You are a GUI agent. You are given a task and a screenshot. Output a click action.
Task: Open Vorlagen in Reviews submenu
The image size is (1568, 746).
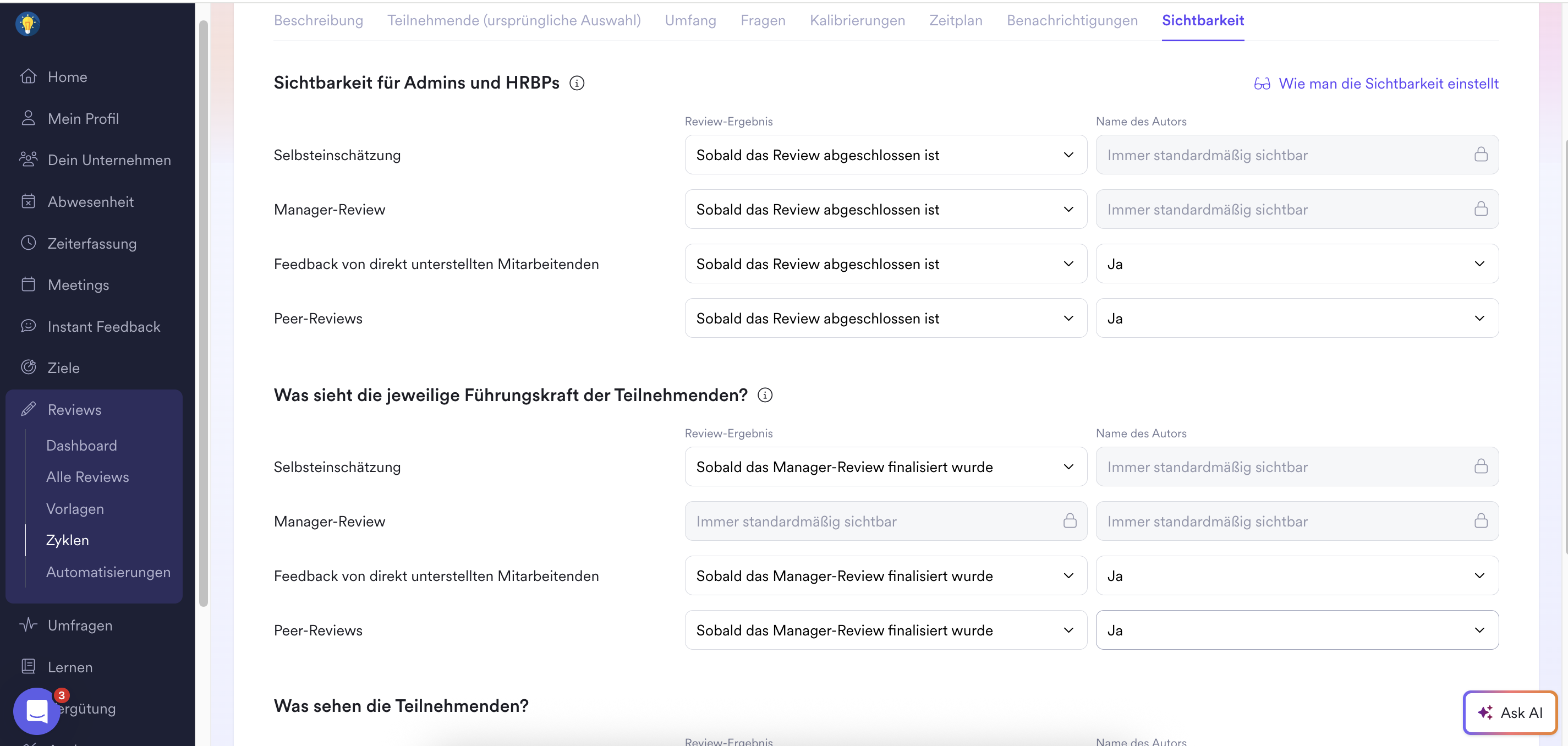tap(75, 509)
